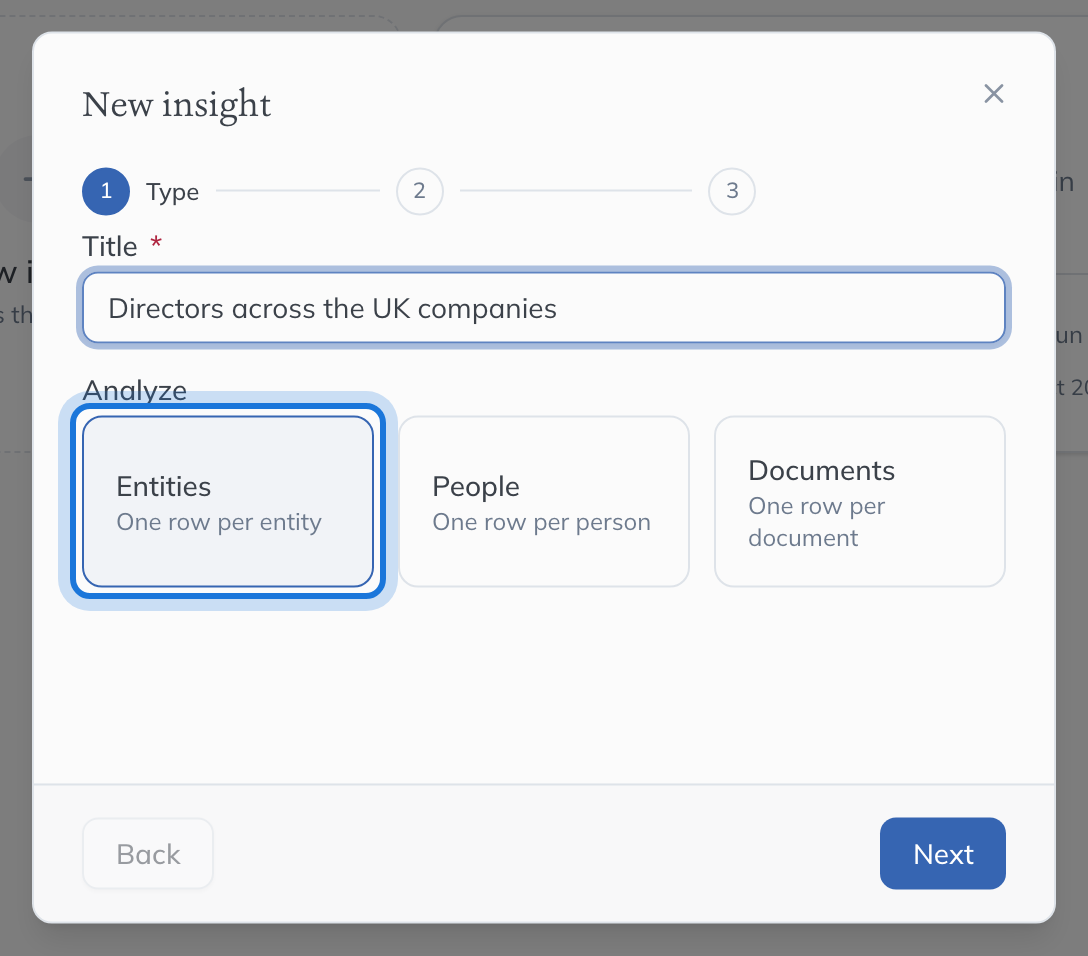
Task: Click the Analyze label
Action: tap(135, 390)
